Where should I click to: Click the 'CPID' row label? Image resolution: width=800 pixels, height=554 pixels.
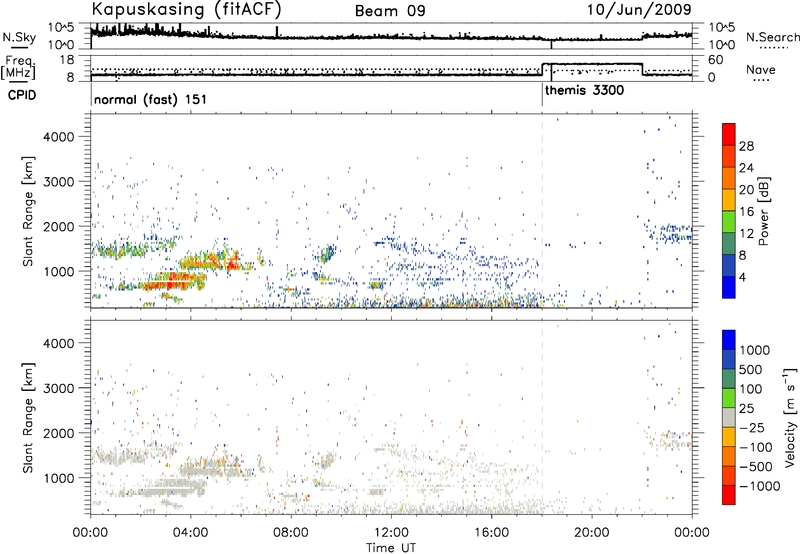[22, 95]
